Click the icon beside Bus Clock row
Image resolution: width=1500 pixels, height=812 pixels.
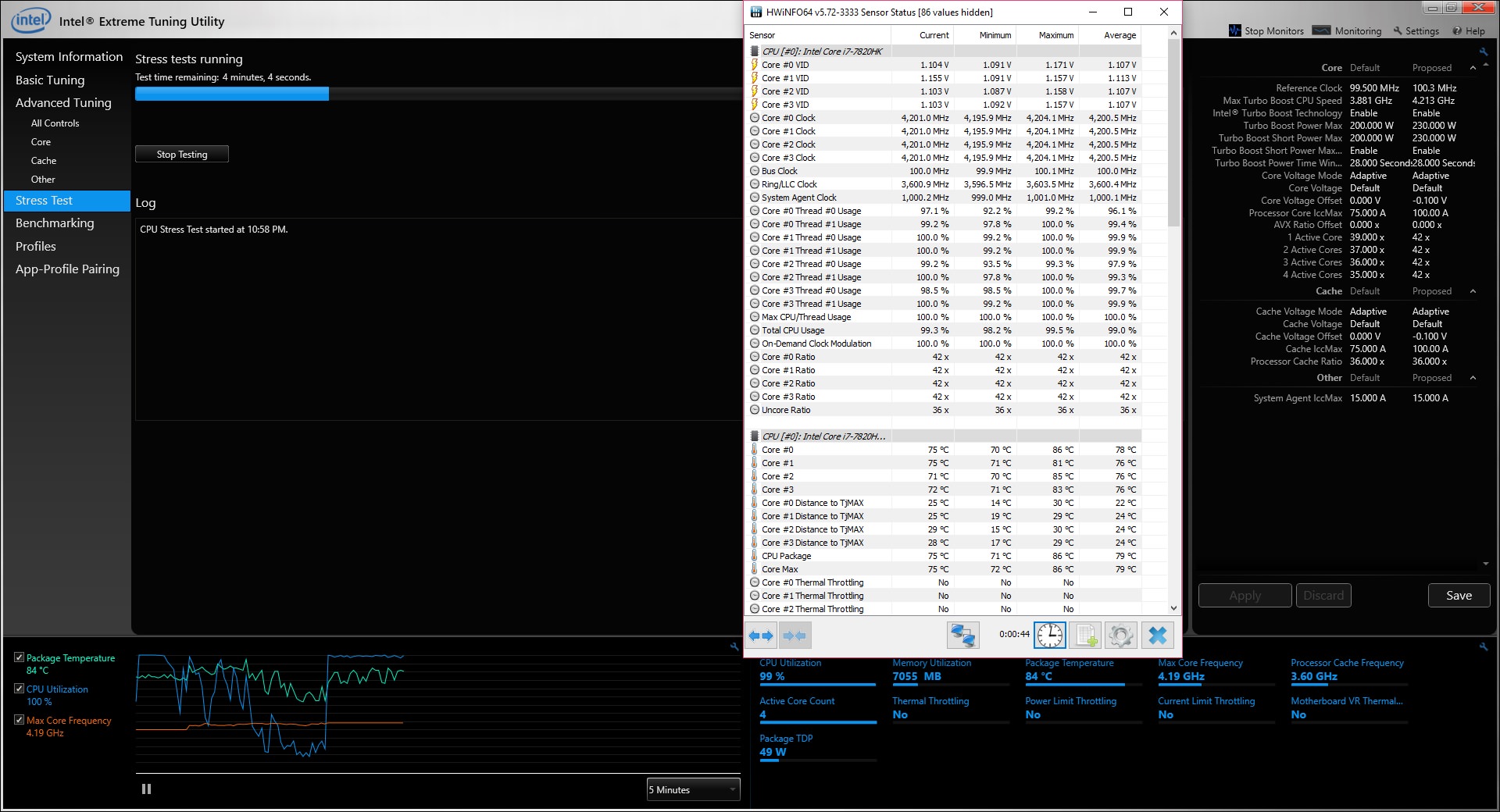click(755, 171)
